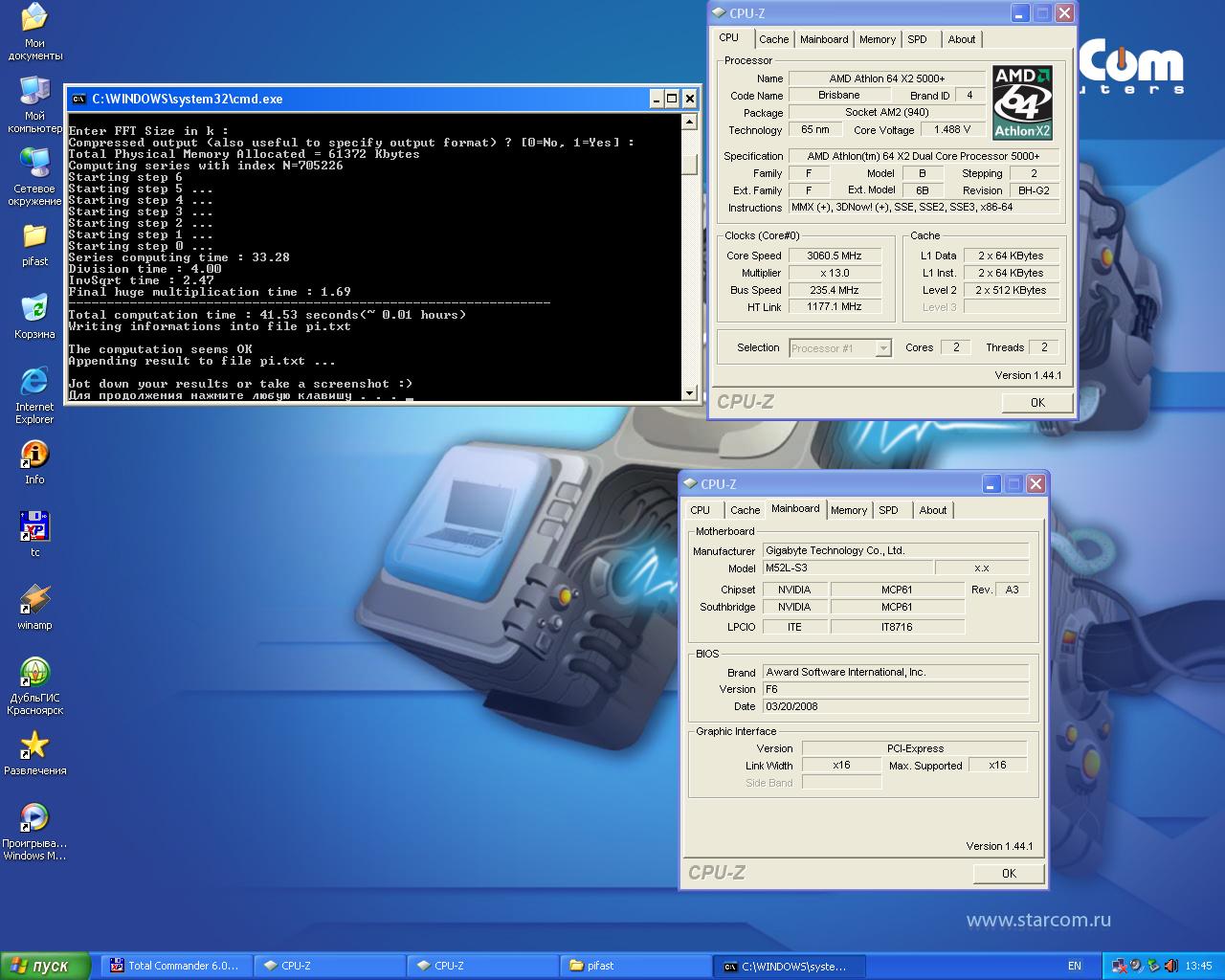Expand the Processor #1 selection dropdown
Screen dimensions: 1225x980
pyautogui.click(x=883, y=348)
